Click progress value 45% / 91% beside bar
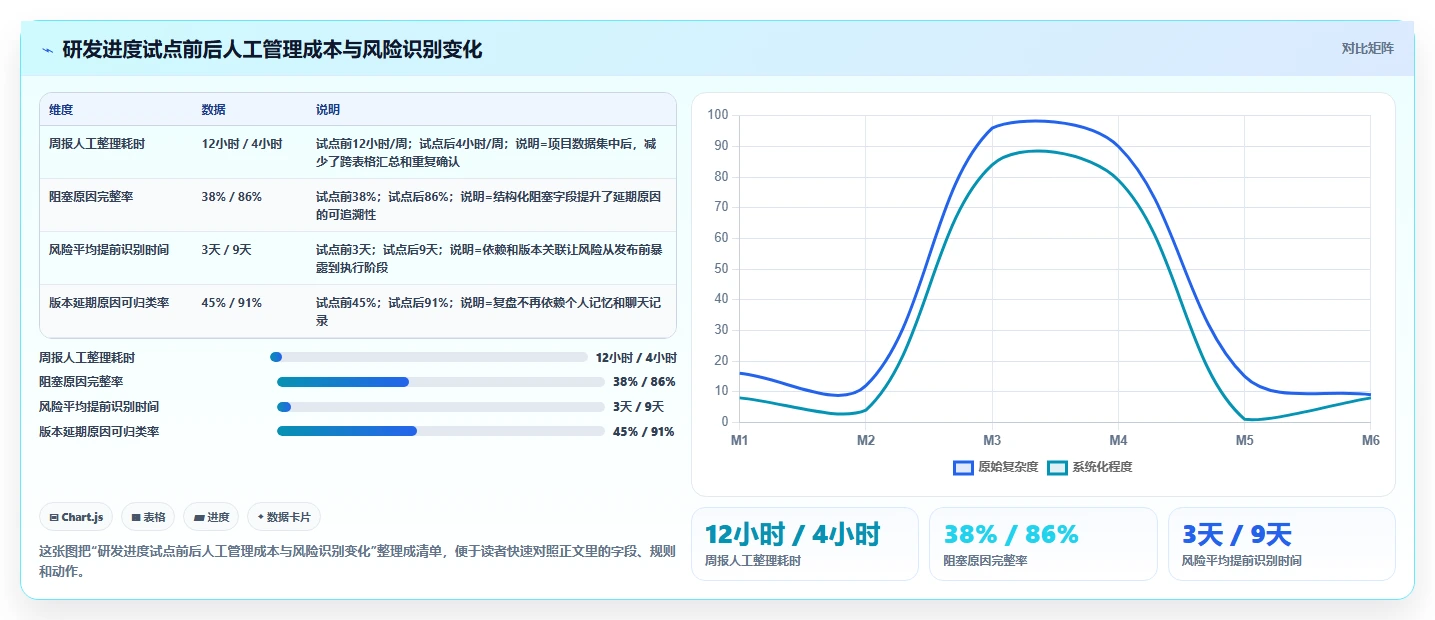This screenshot has width=1435, height=620. click(643, 432)
